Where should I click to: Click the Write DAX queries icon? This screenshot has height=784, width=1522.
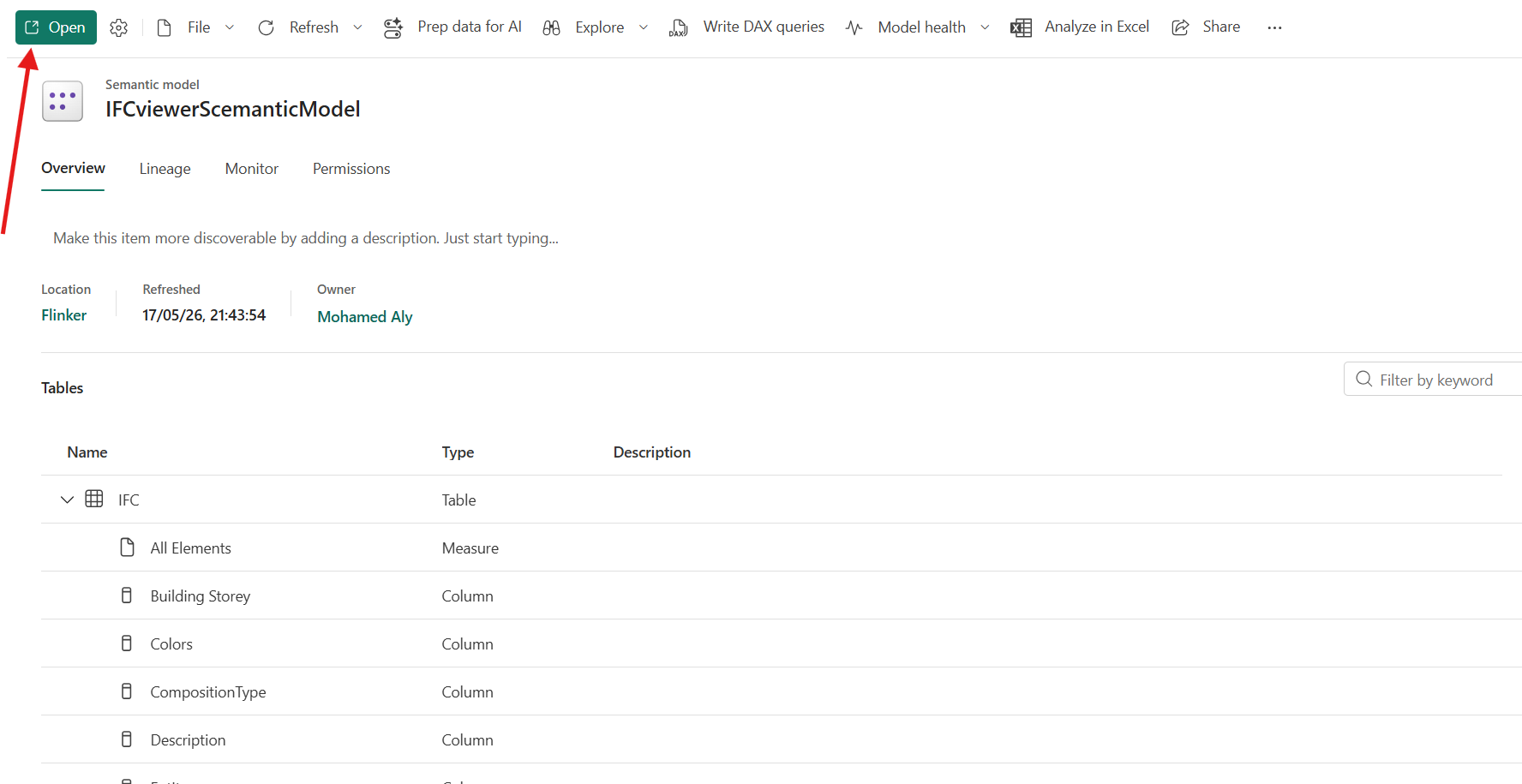tap(679, 27)
